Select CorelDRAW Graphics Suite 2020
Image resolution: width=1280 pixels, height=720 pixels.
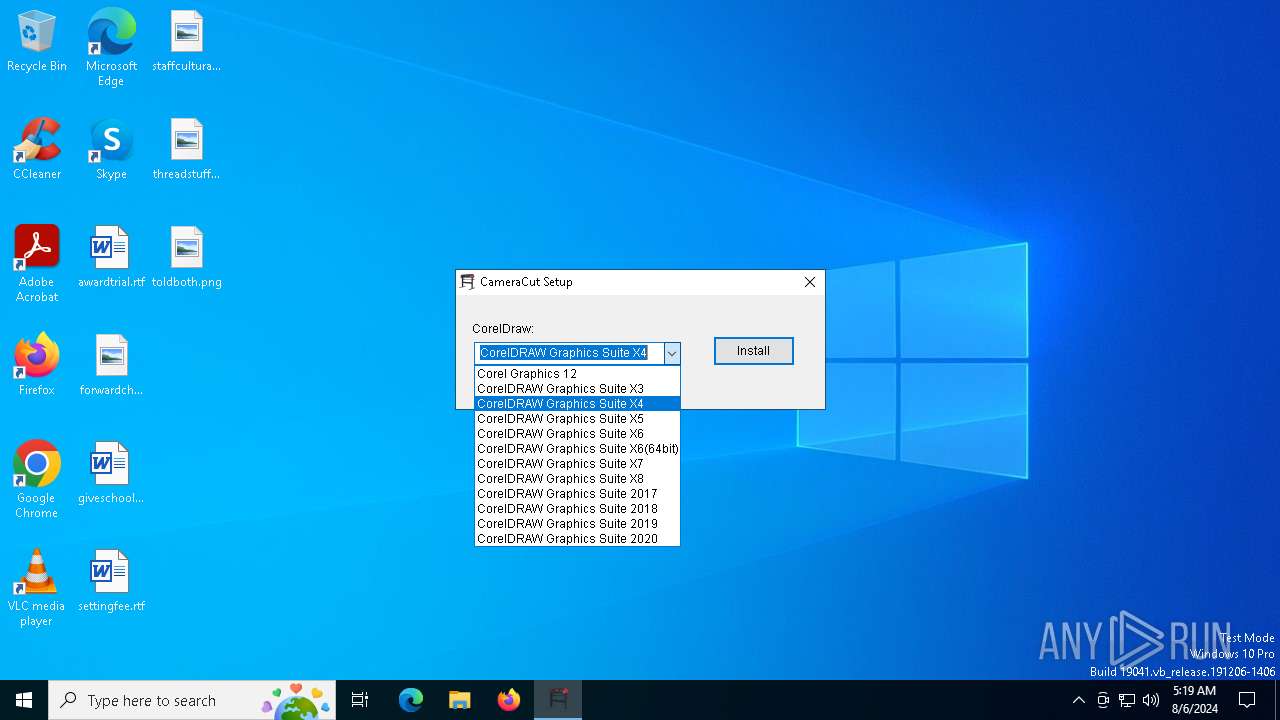577,539
